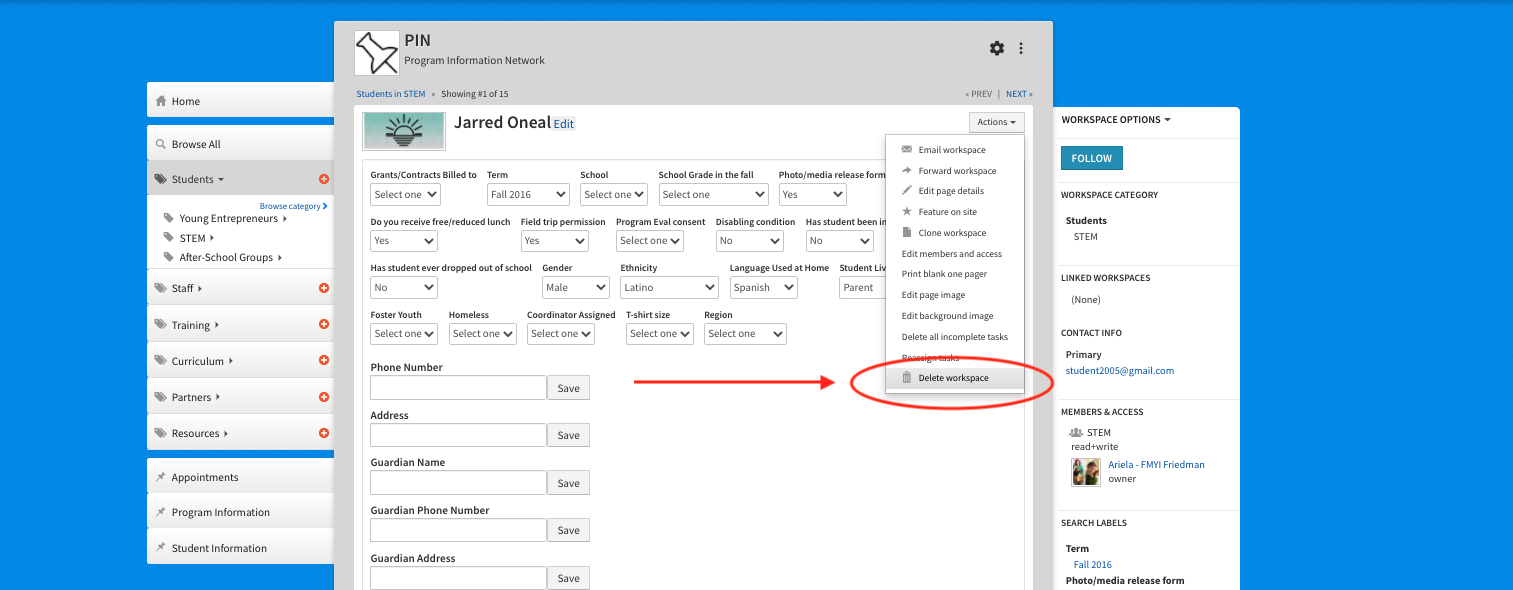Click Edit link next to Jarred Oneal
Screen dimensions: 1513x590
(564, 124)
